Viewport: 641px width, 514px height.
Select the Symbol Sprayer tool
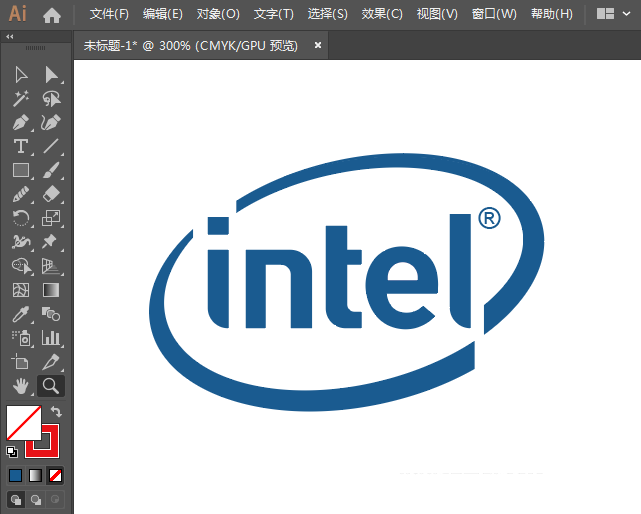[21, 338]
